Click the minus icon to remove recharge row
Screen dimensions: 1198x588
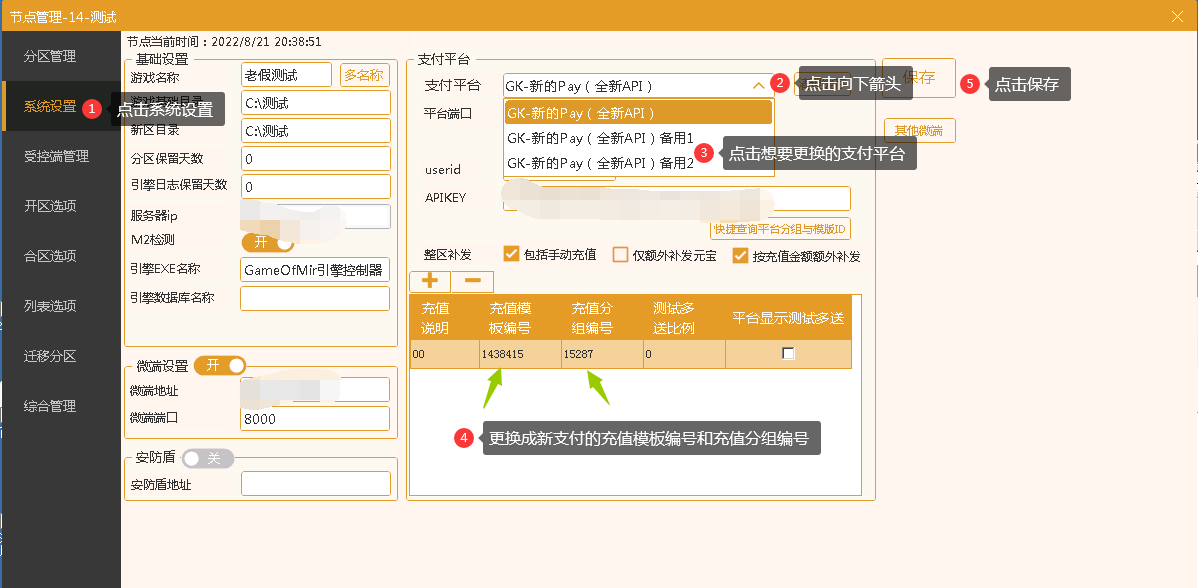[472, 282]
